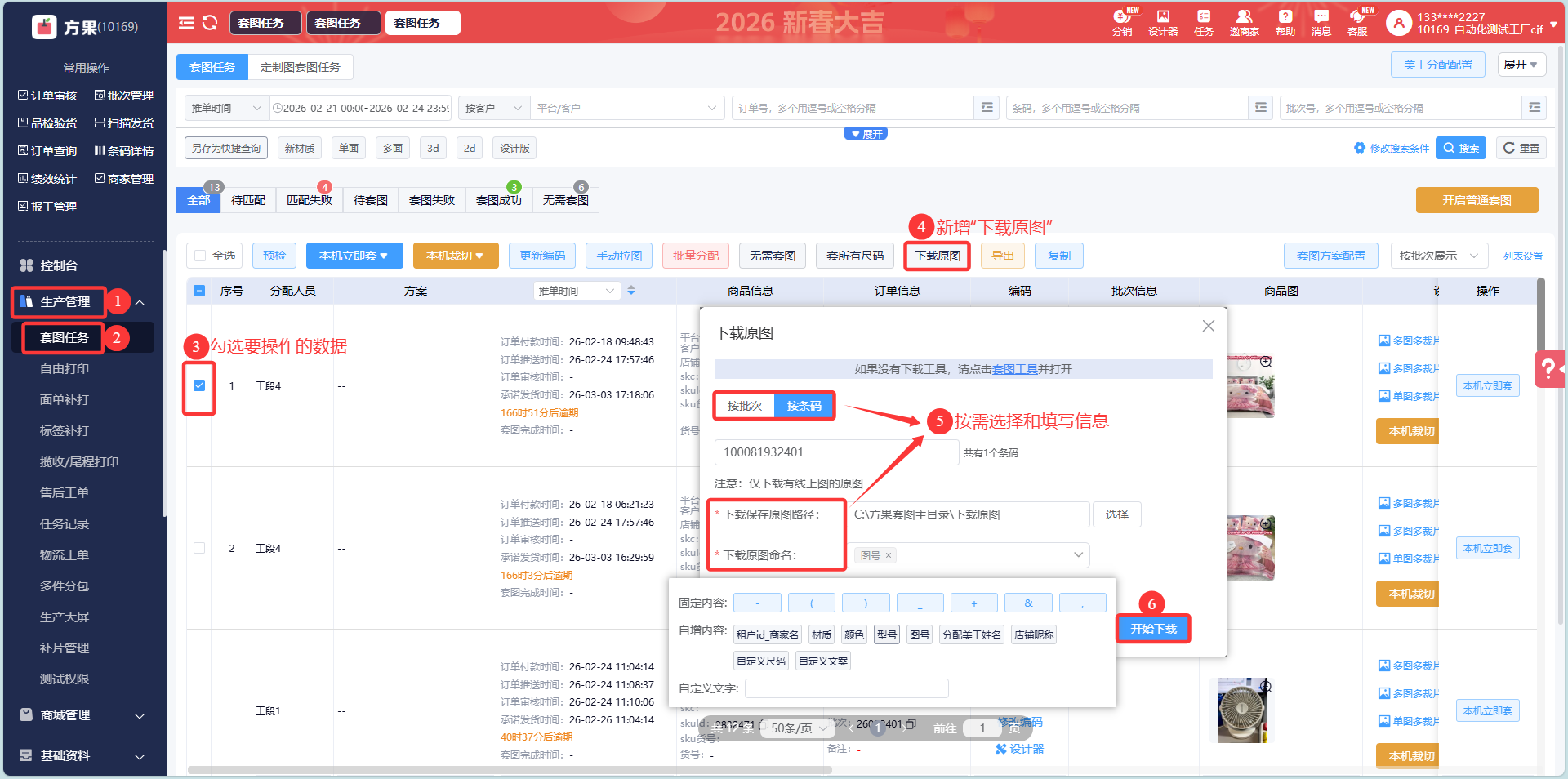This screenshot has width=1568, height=779.
Task: Click the 自定义文字 input field
Action: tap(846, 688)
